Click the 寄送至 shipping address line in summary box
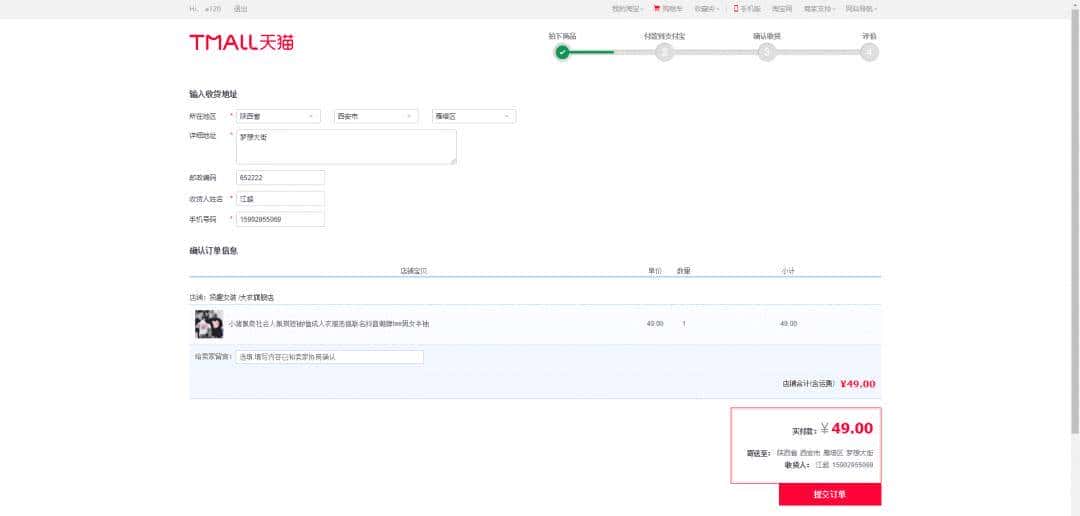This screenshot has height=516, width=1080. [x=810, y=453]
